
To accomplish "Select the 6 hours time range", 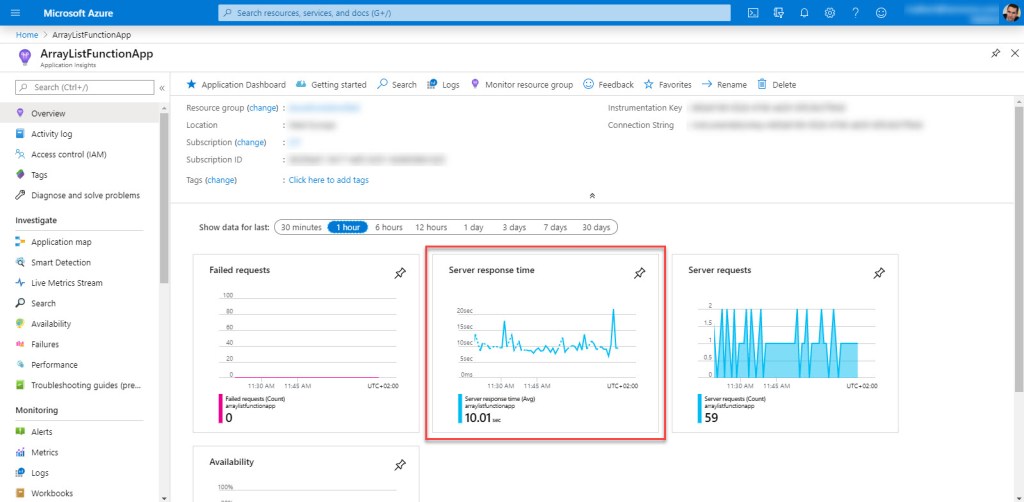I will tap(389, 227).
